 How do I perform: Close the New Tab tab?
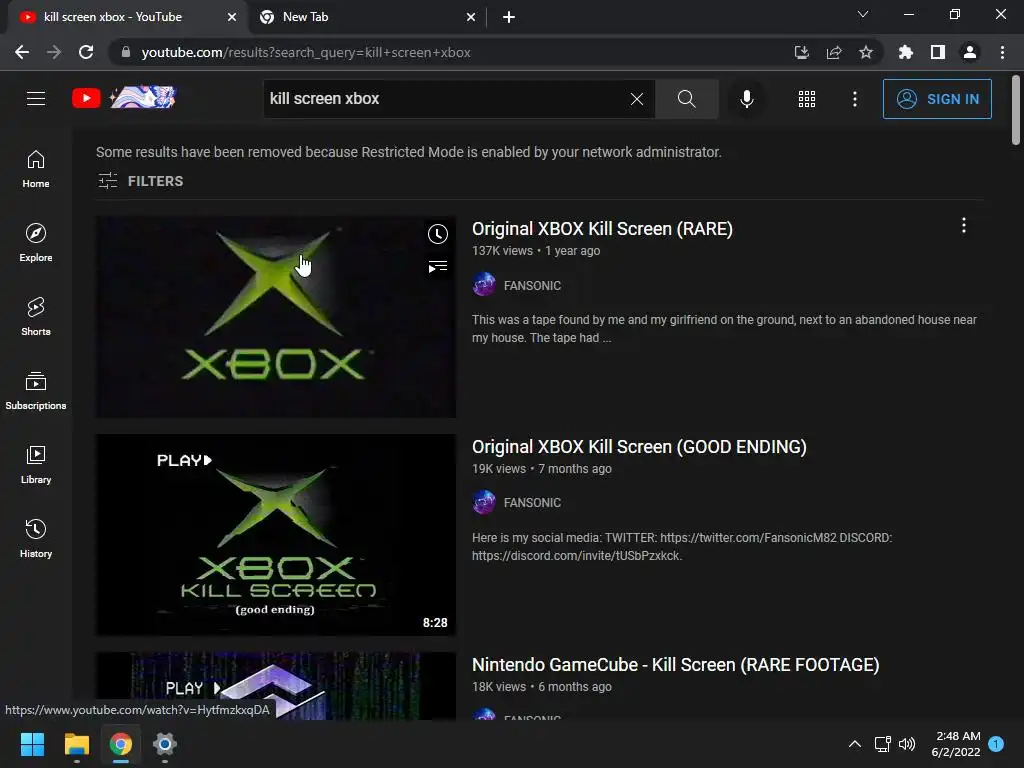(x=471, y=17)
